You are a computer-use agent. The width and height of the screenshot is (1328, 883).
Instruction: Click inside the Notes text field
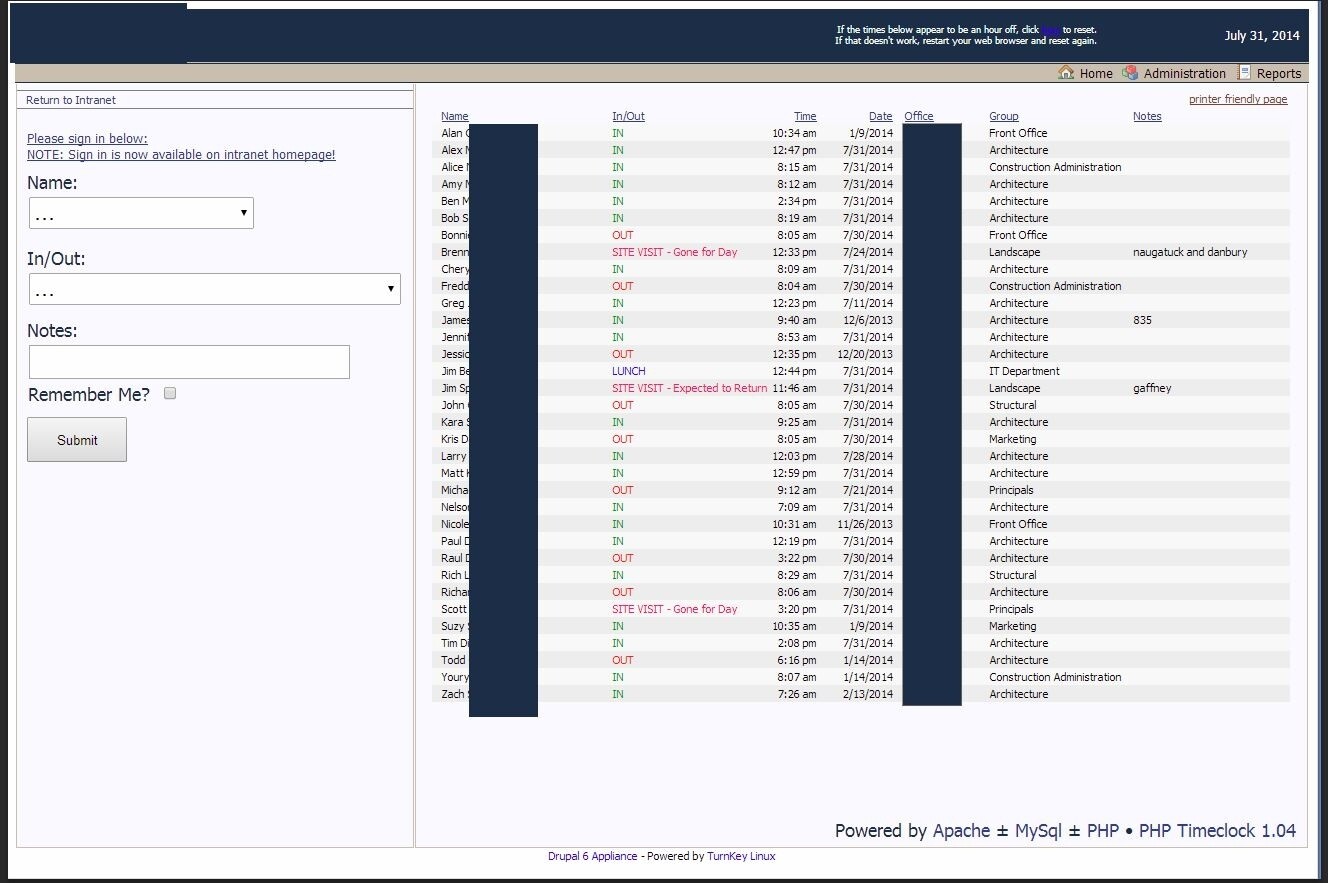[x=188, y=362]
